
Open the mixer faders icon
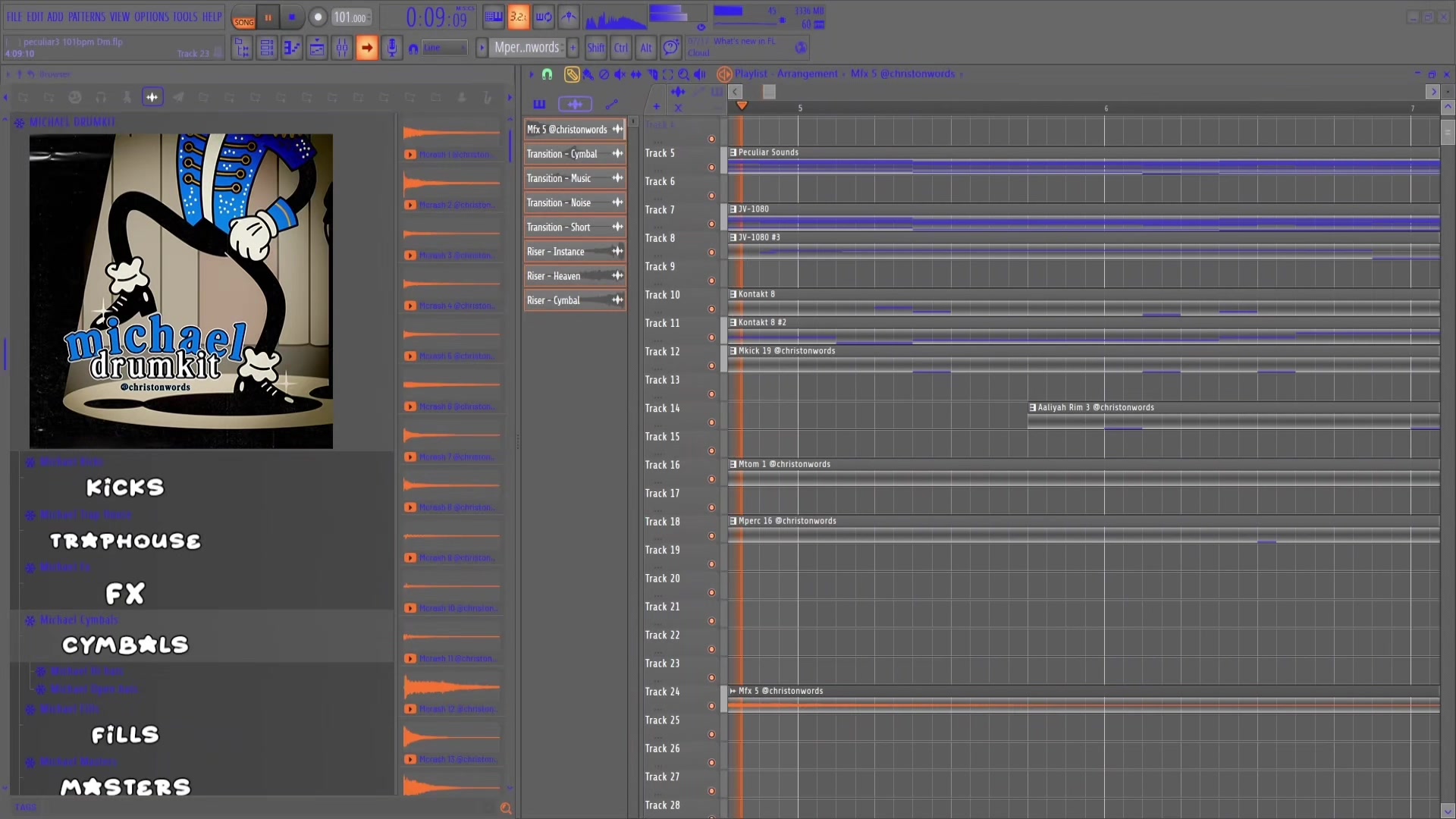pyautogui.click(x=342, y=49)
